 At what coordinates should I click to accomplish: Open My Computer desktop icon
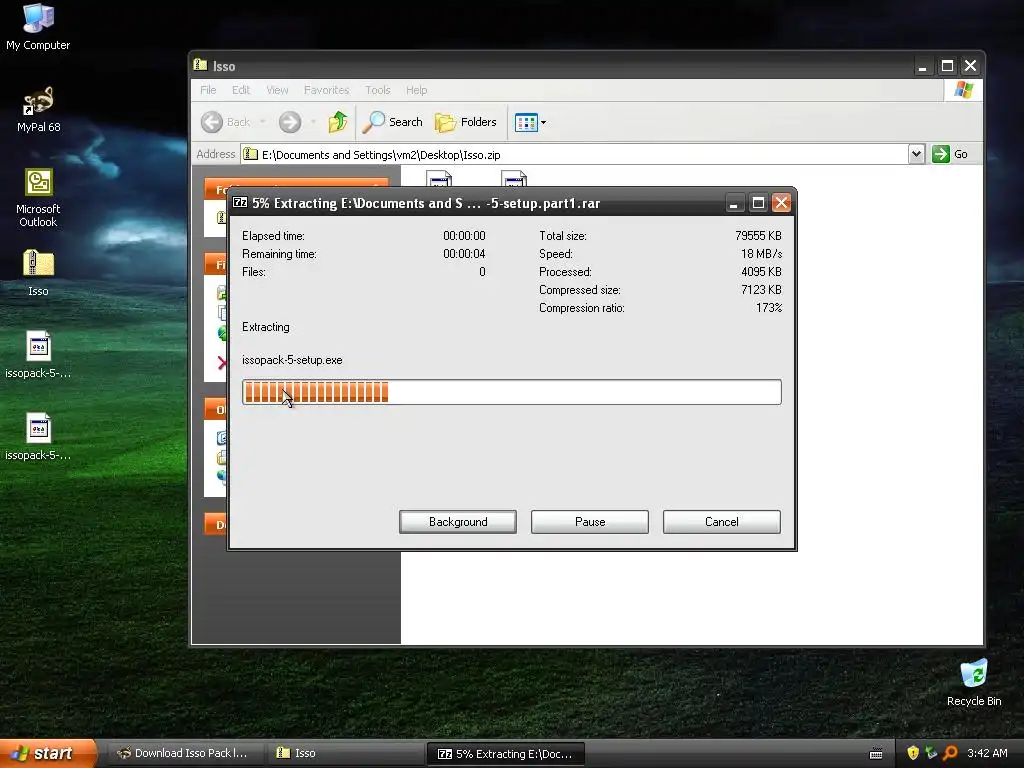coord(38,26)
